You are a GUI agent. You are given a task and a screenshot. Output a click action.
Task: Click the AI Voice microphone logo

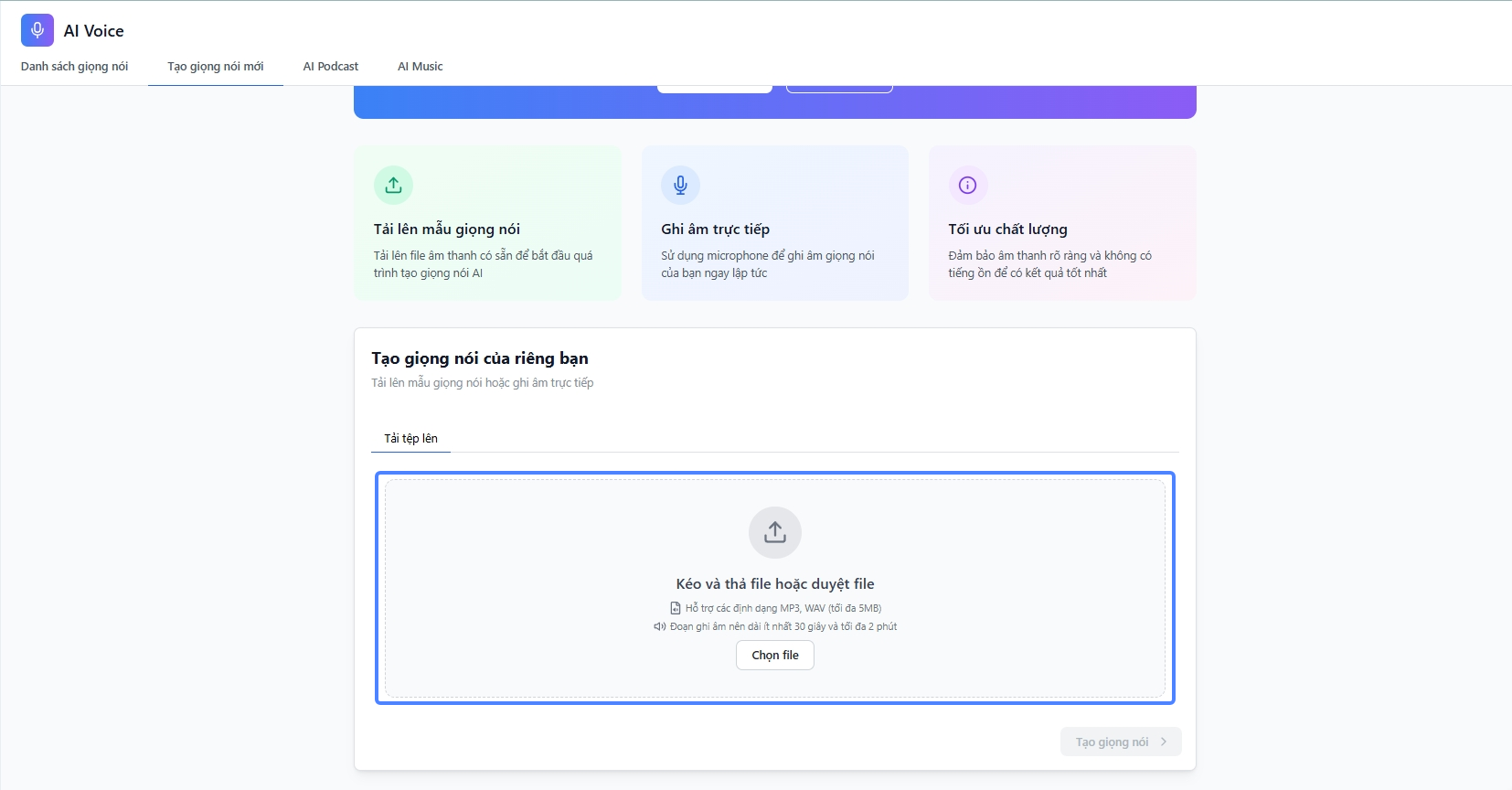tap(37, 30)
